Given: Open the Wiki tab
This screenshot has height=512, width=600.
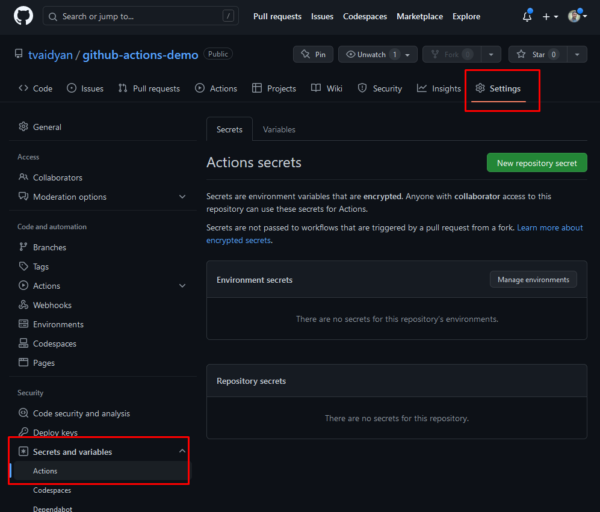Looking at the screenshot, I should (326, 88).
